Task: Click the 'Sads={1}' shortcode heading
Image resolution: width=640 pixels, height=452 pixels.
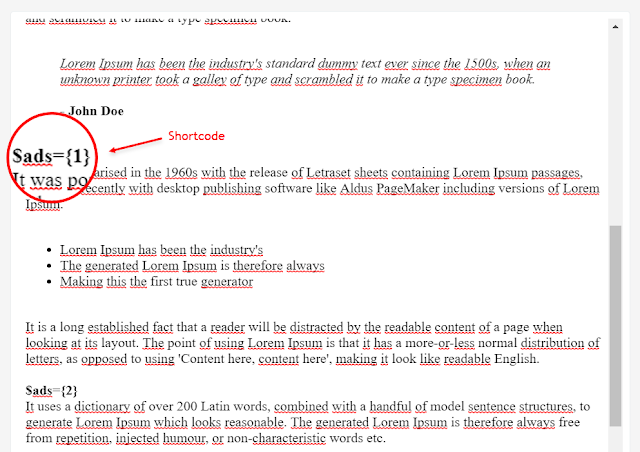Action: point(51,156)
